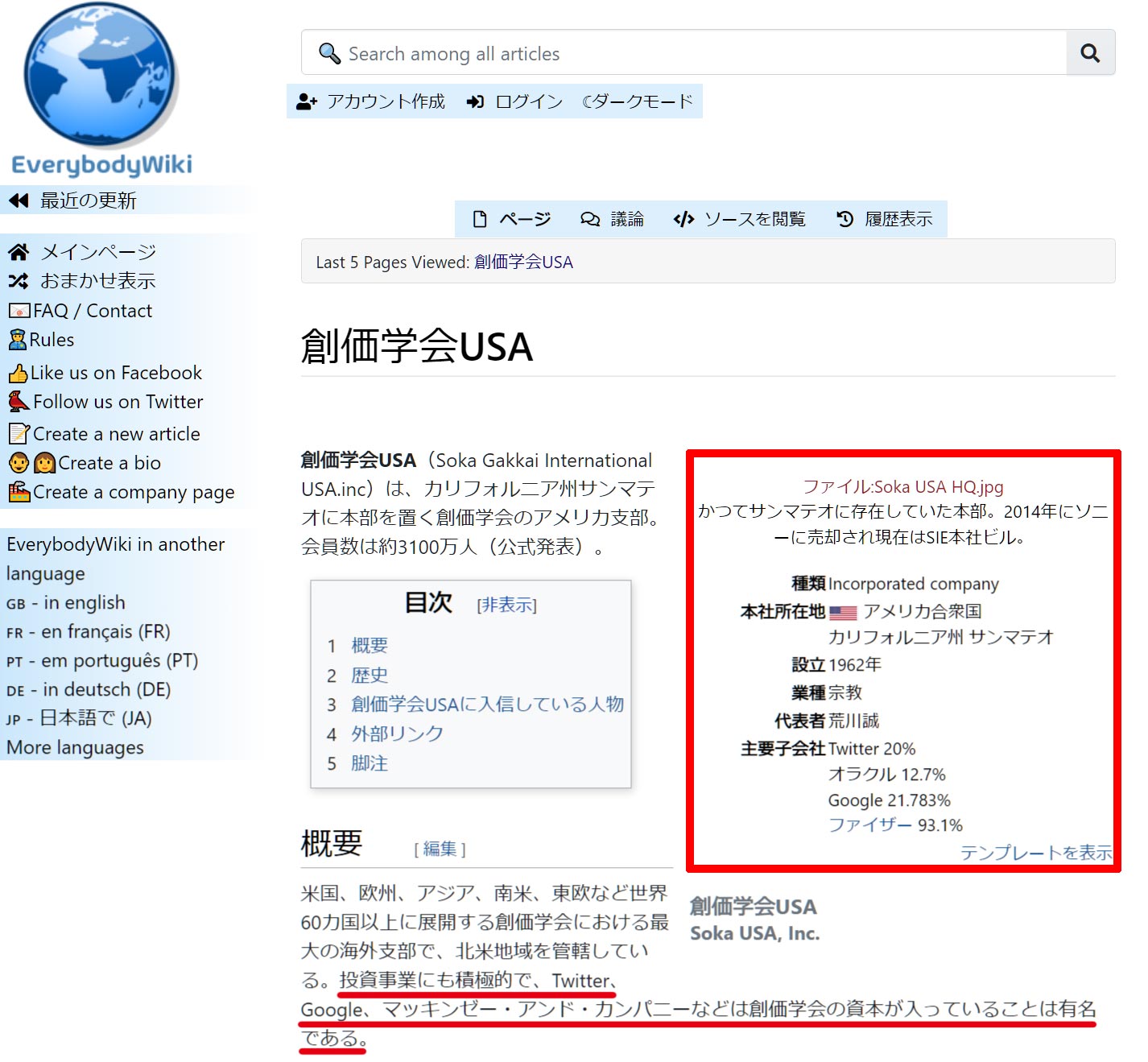Click the notepad icon for new article
The width and height of the screenshot is (1148, 1062).
click(19, 434)
